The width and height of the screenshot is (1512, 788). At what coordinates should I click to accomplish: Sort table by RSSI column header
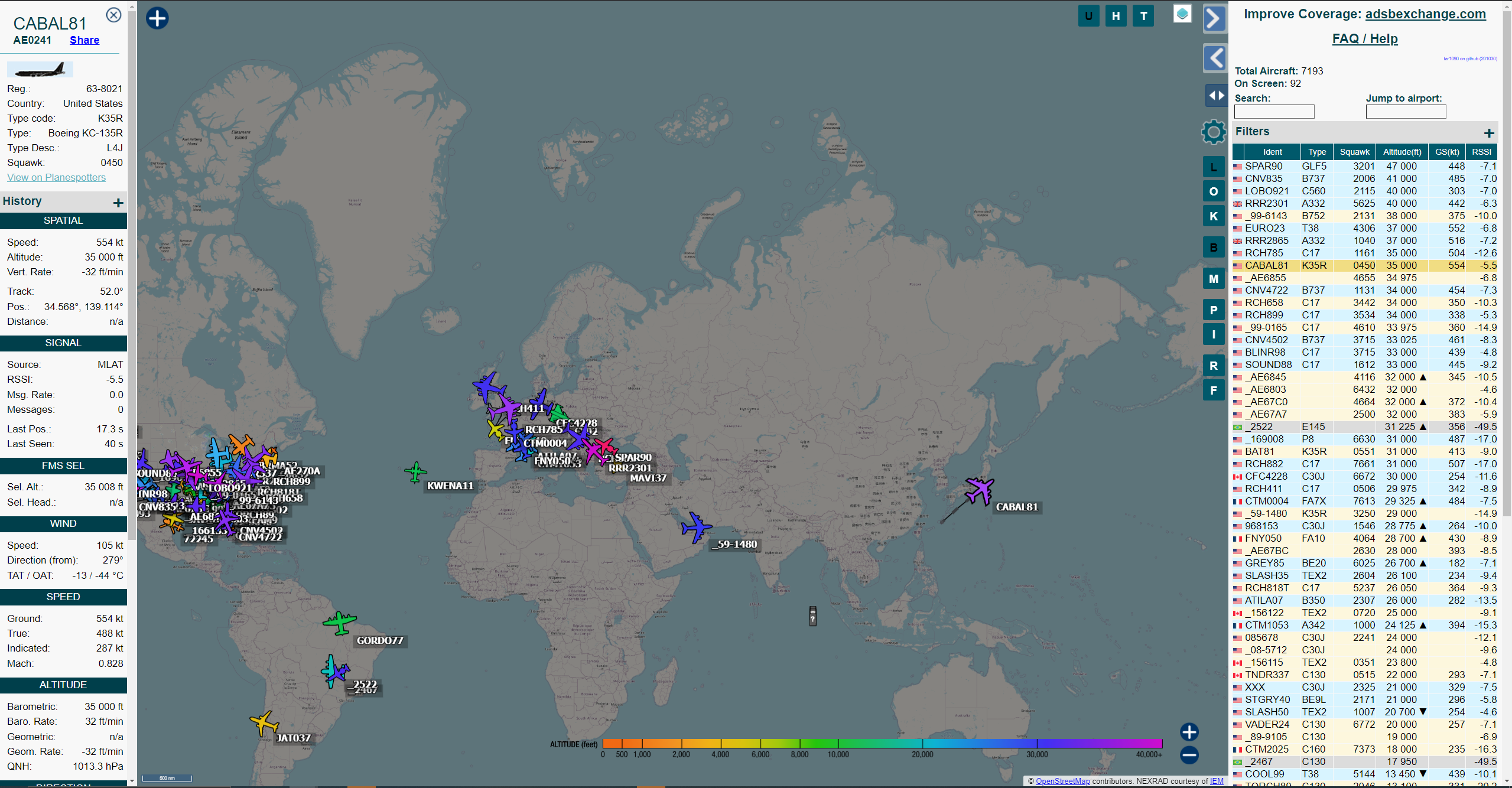click(x=1481, y=152)
